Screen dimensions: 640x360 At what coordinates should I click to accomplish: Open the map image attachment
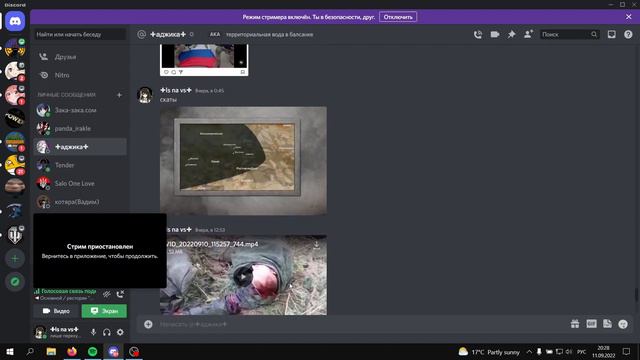[243, 161]
